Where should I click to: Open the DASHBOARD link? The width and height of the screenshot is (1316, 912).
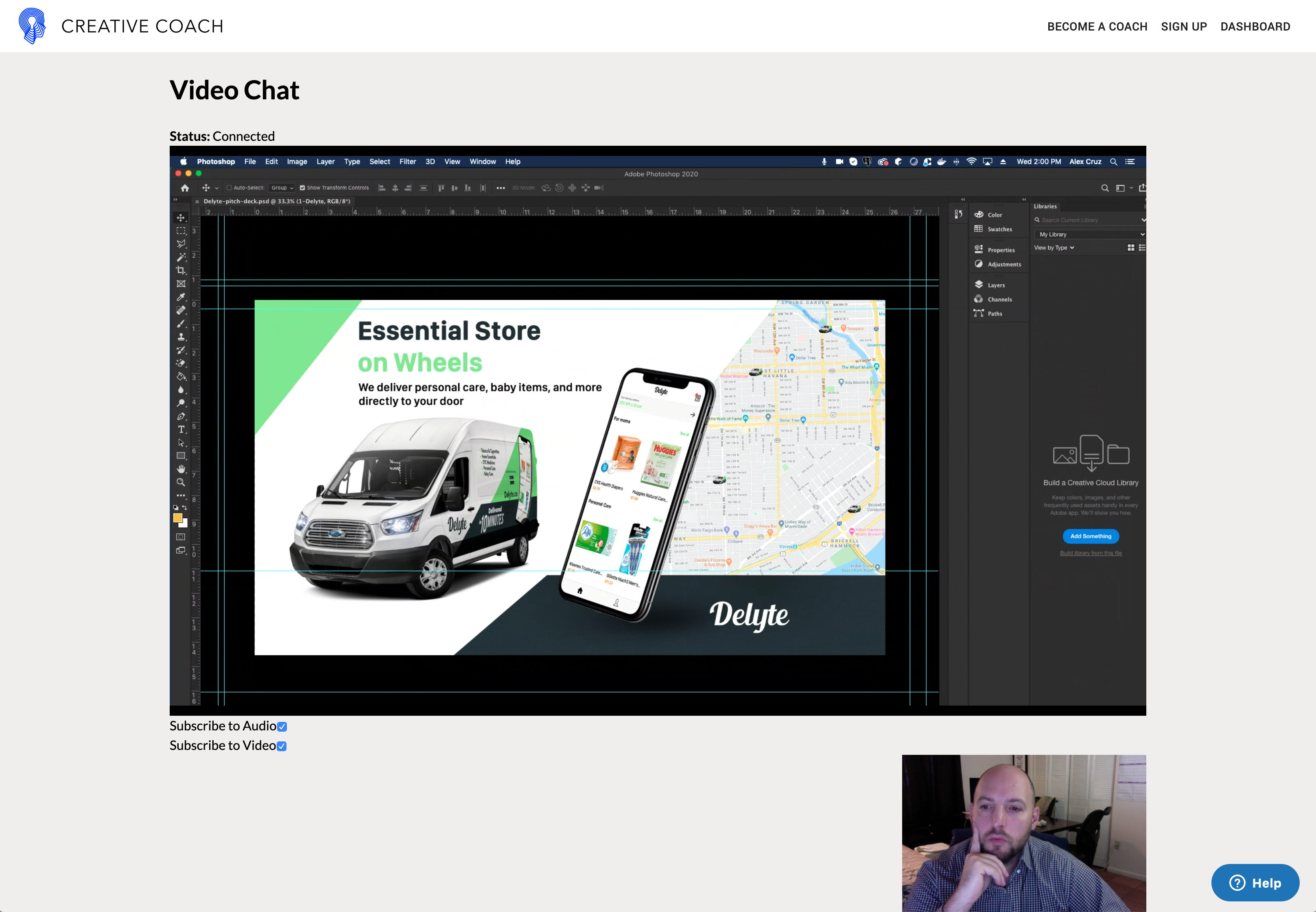1255,27
